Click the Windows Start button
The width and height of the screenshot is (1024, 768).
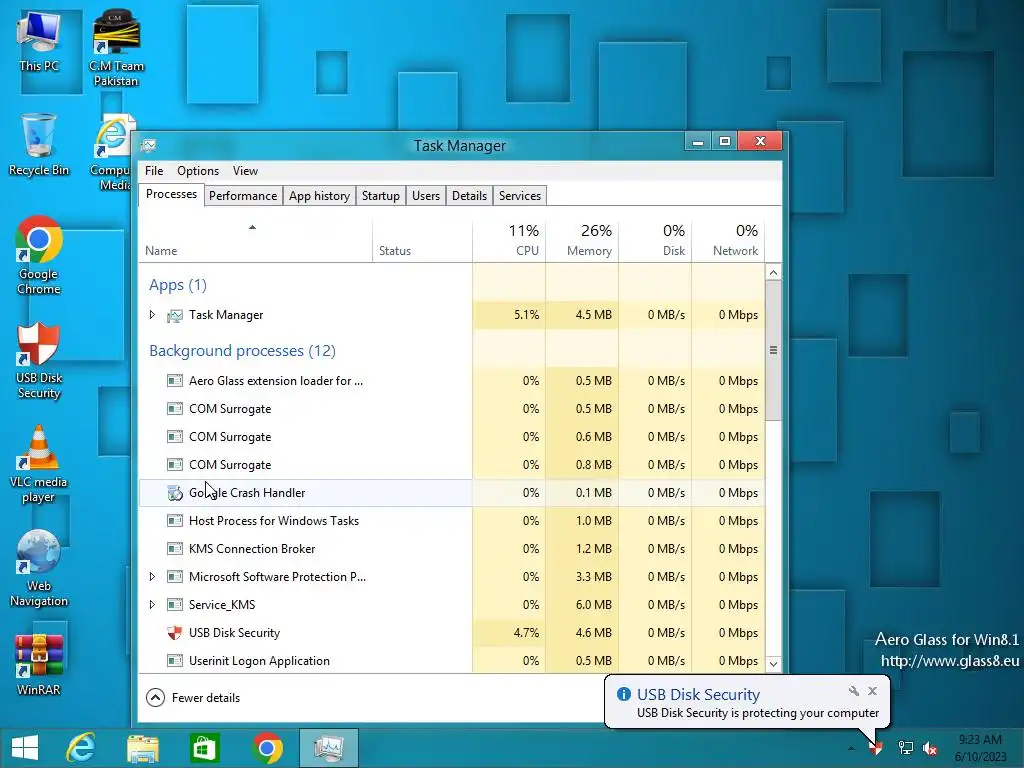coord(25,748)
